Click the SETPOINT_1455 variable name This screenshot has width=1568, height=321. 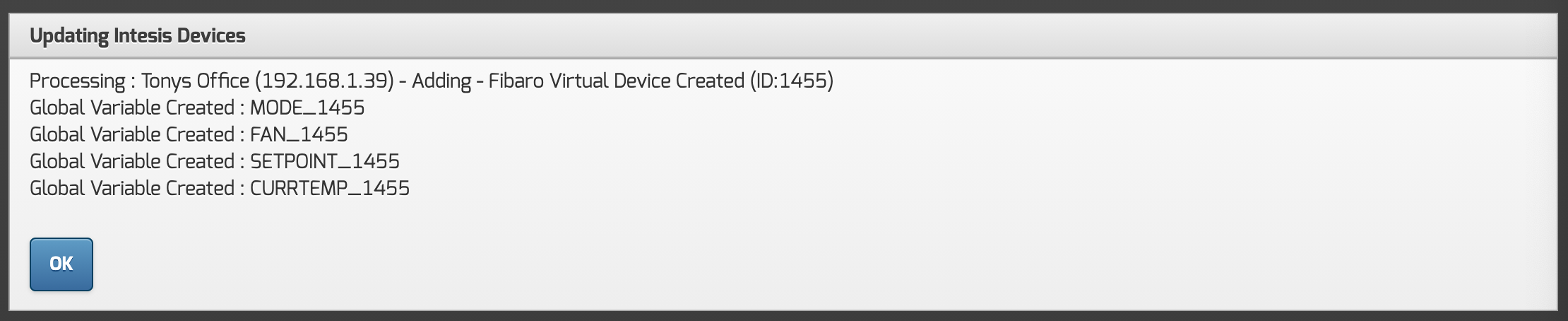coord(325,162)
